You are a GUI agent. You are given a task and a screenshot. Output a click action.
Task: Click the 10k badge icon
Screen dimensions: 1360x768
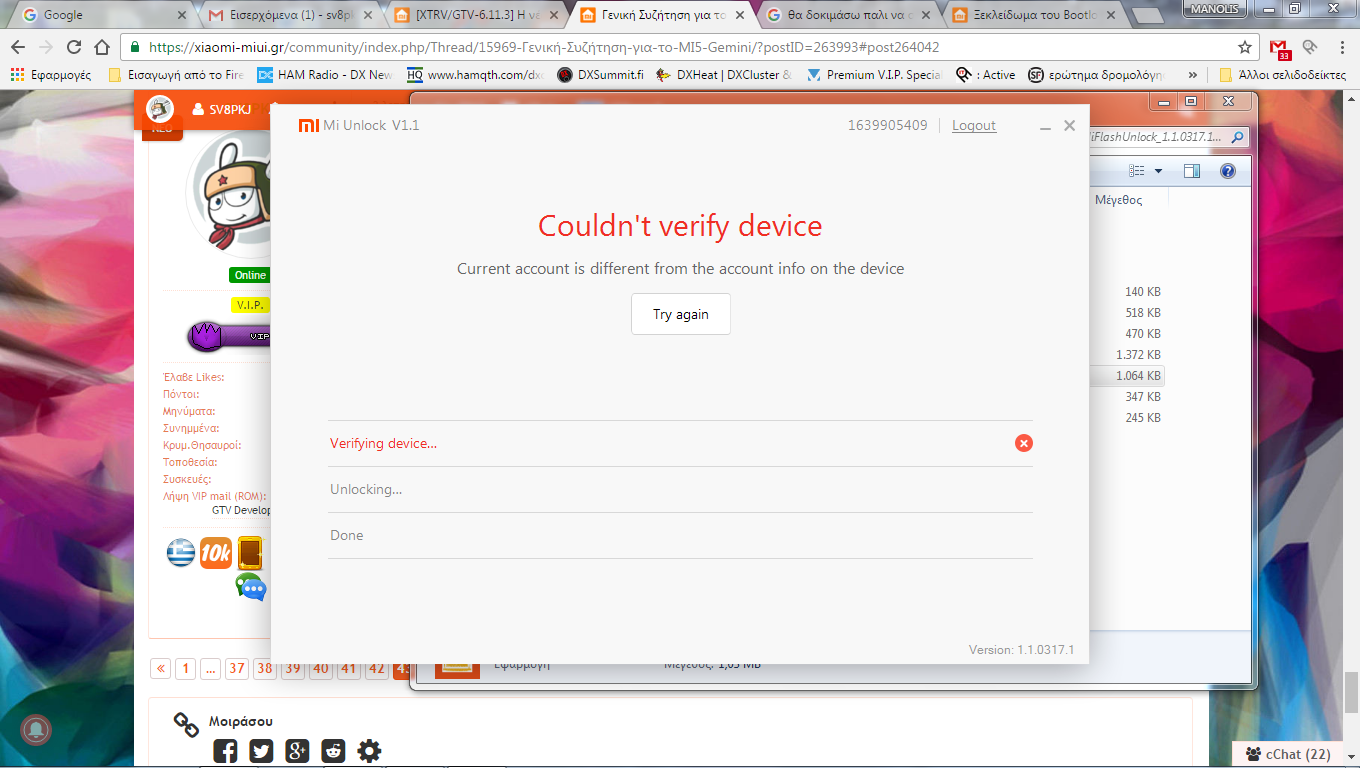216,553
